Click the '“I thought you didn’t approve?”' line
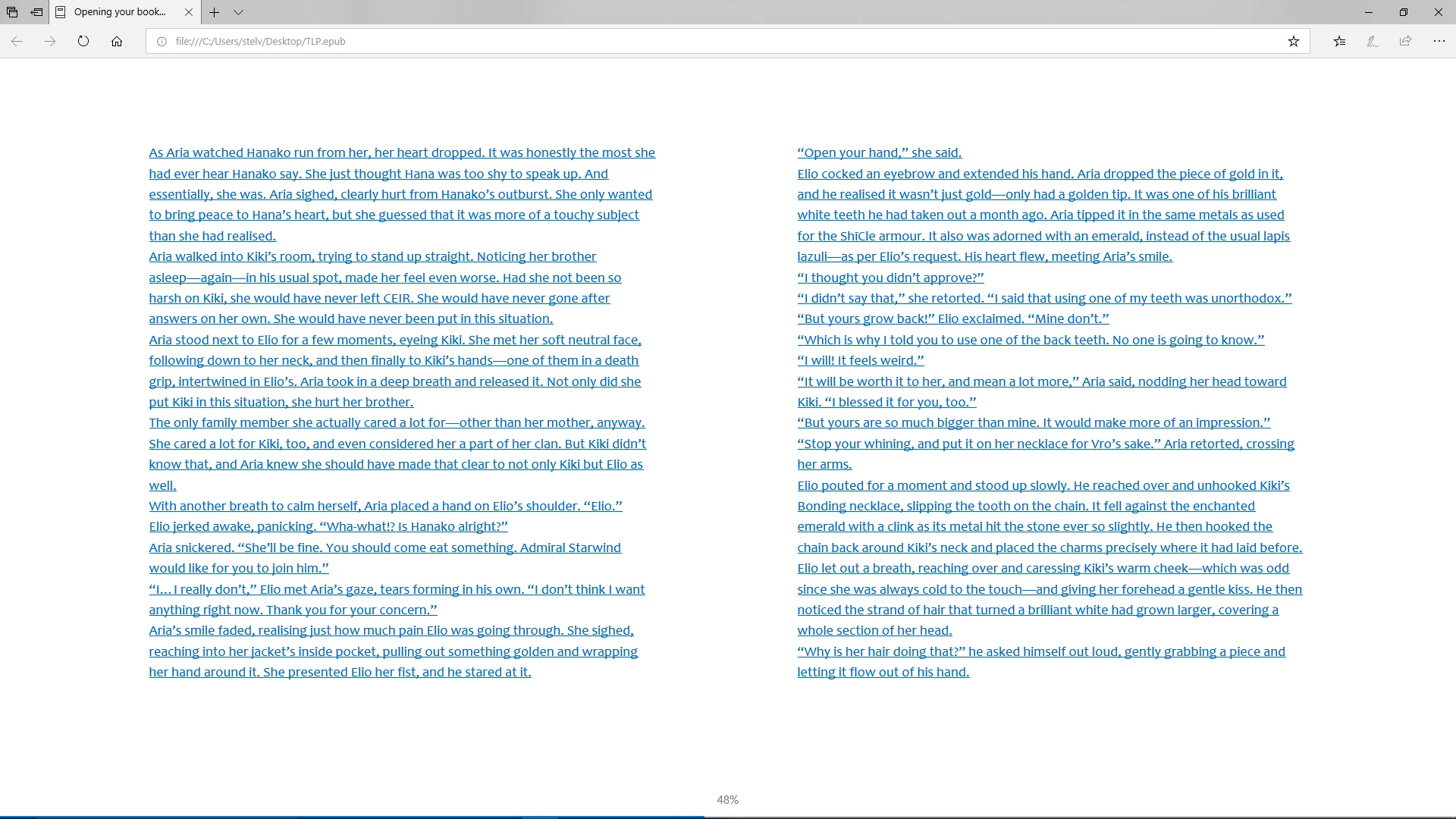The image size is (1456, 819). (890, 278)
